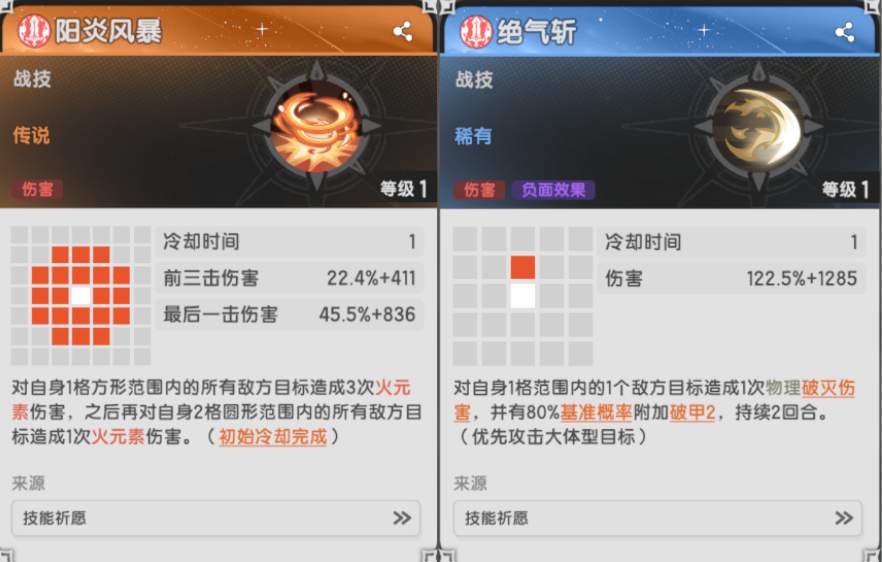This screenshot has width=882, height=562.
Task: Share the 绝气斩 skill card
Action: coord(844,32)
